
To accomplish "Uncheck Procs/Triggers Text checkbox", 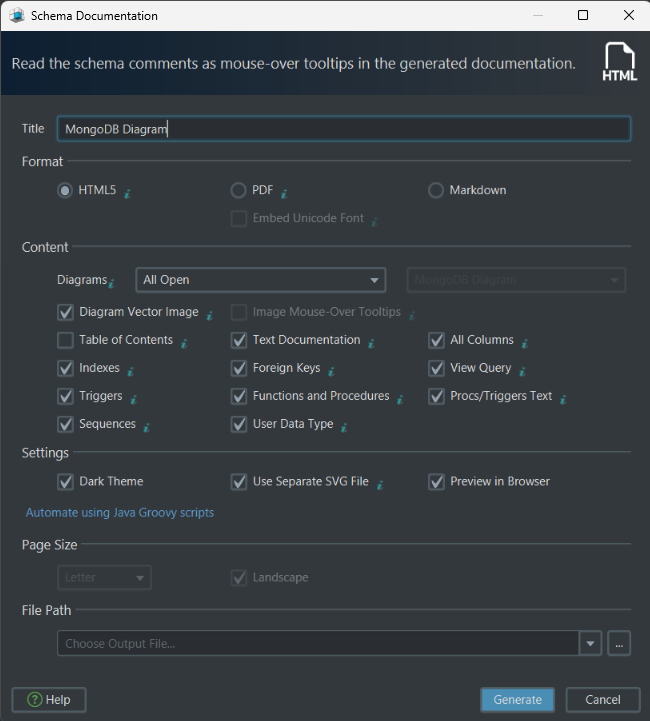I will [436, 396].
